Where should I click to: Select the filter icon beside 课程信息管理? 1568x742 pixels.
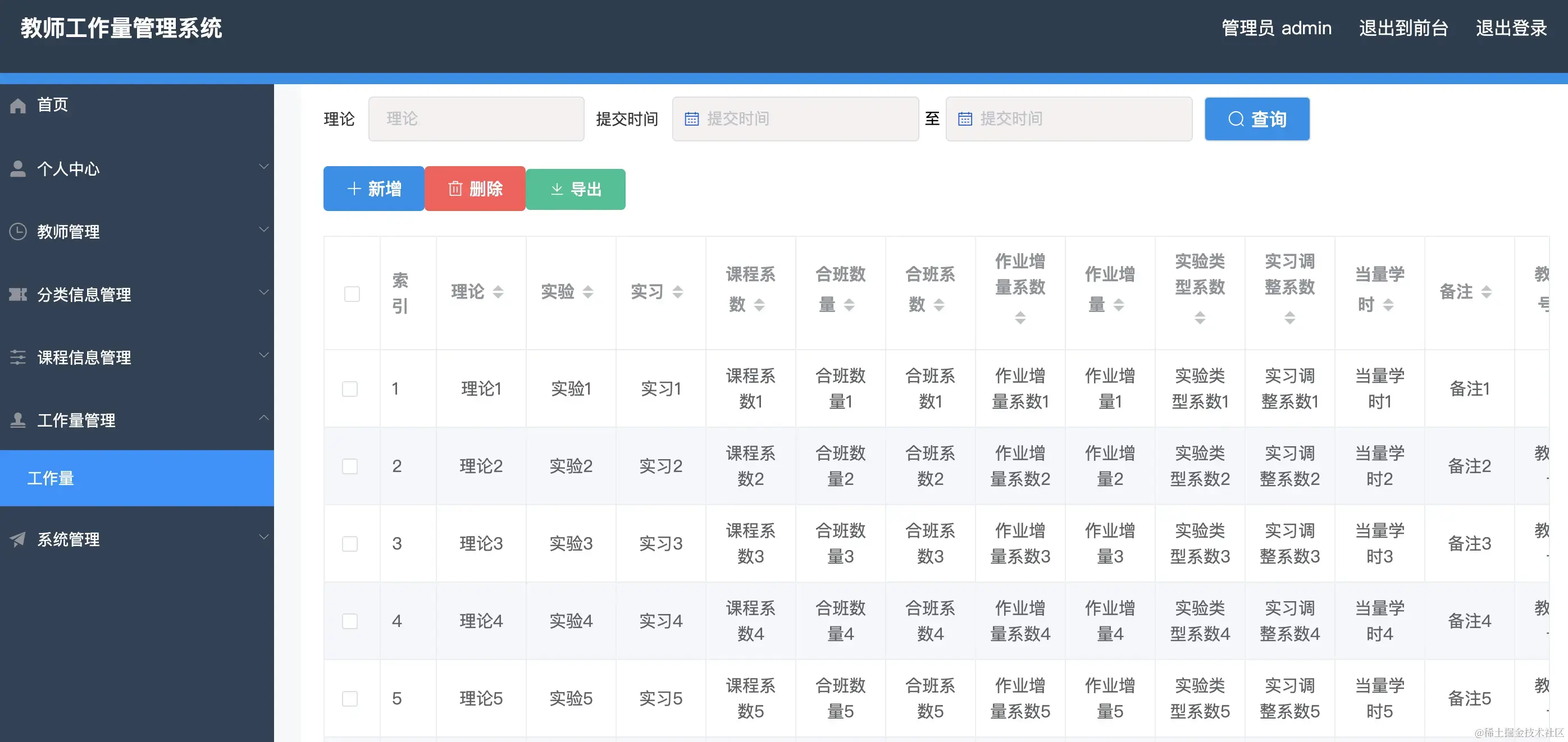tap(17, 358)
